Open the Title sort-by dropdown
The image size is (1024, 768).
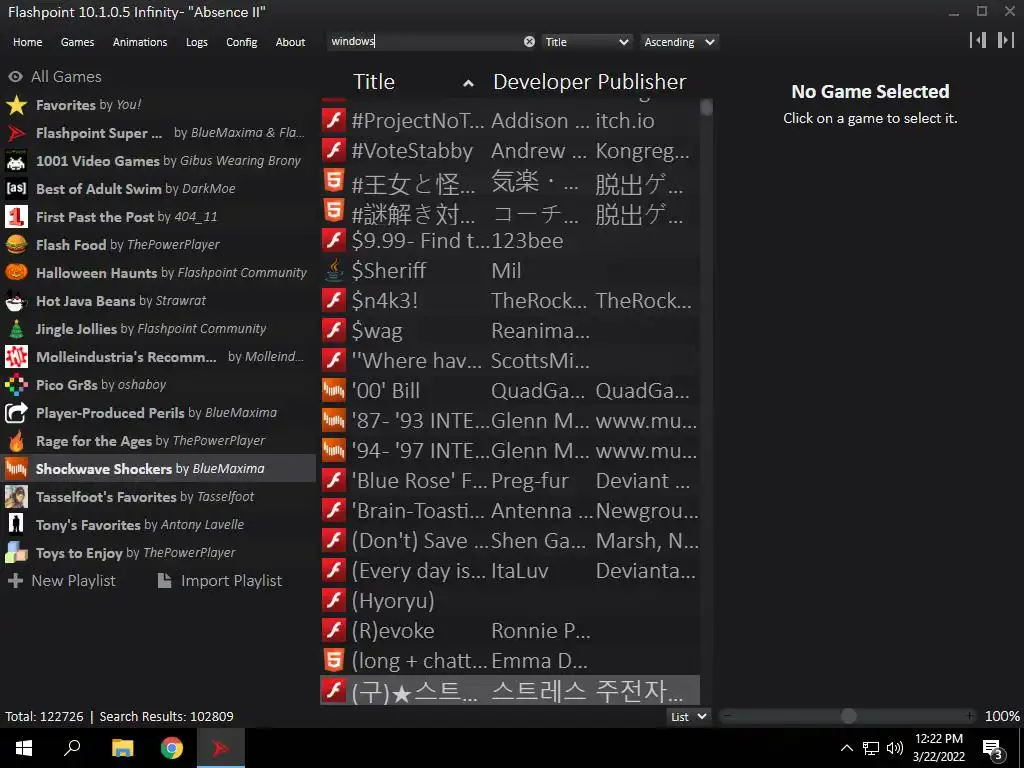pyautogui.click(x=586, y=42)
